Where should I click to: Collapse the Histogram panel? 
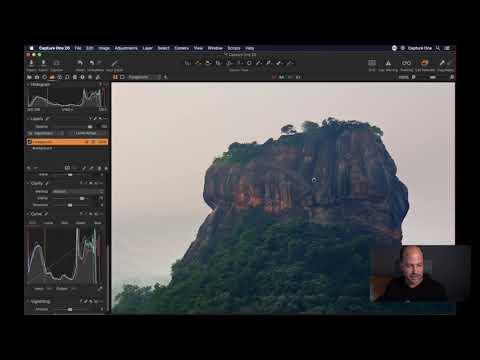[28, 85]
